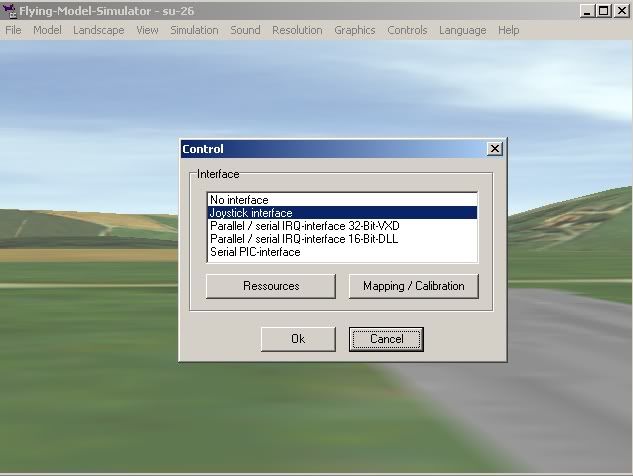Cancel the Control dialog
The width and height of the screenshot is (633, 476).
[x=386, y=339]
